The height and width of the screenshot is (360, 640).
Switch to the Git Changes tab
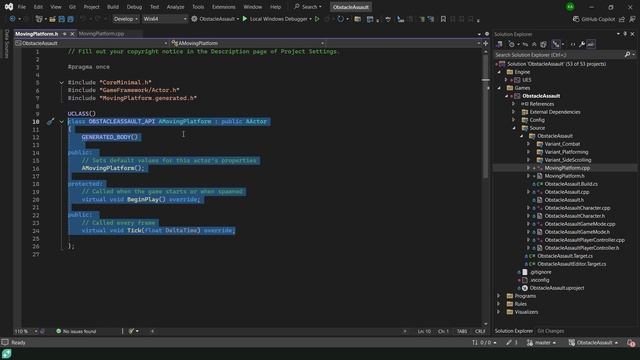pos(551,331)
